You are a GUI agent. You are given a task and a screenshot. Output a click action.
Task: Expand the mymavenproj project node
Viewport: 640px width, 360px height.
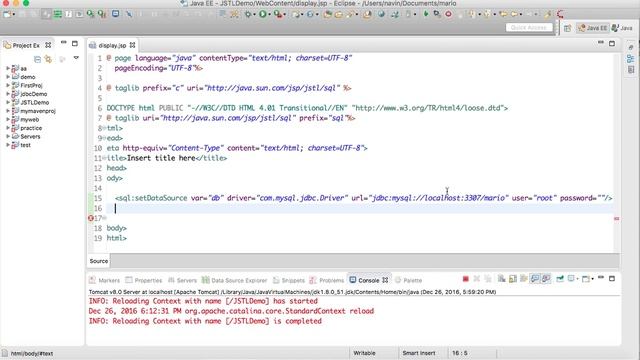(x=8, y=111)
